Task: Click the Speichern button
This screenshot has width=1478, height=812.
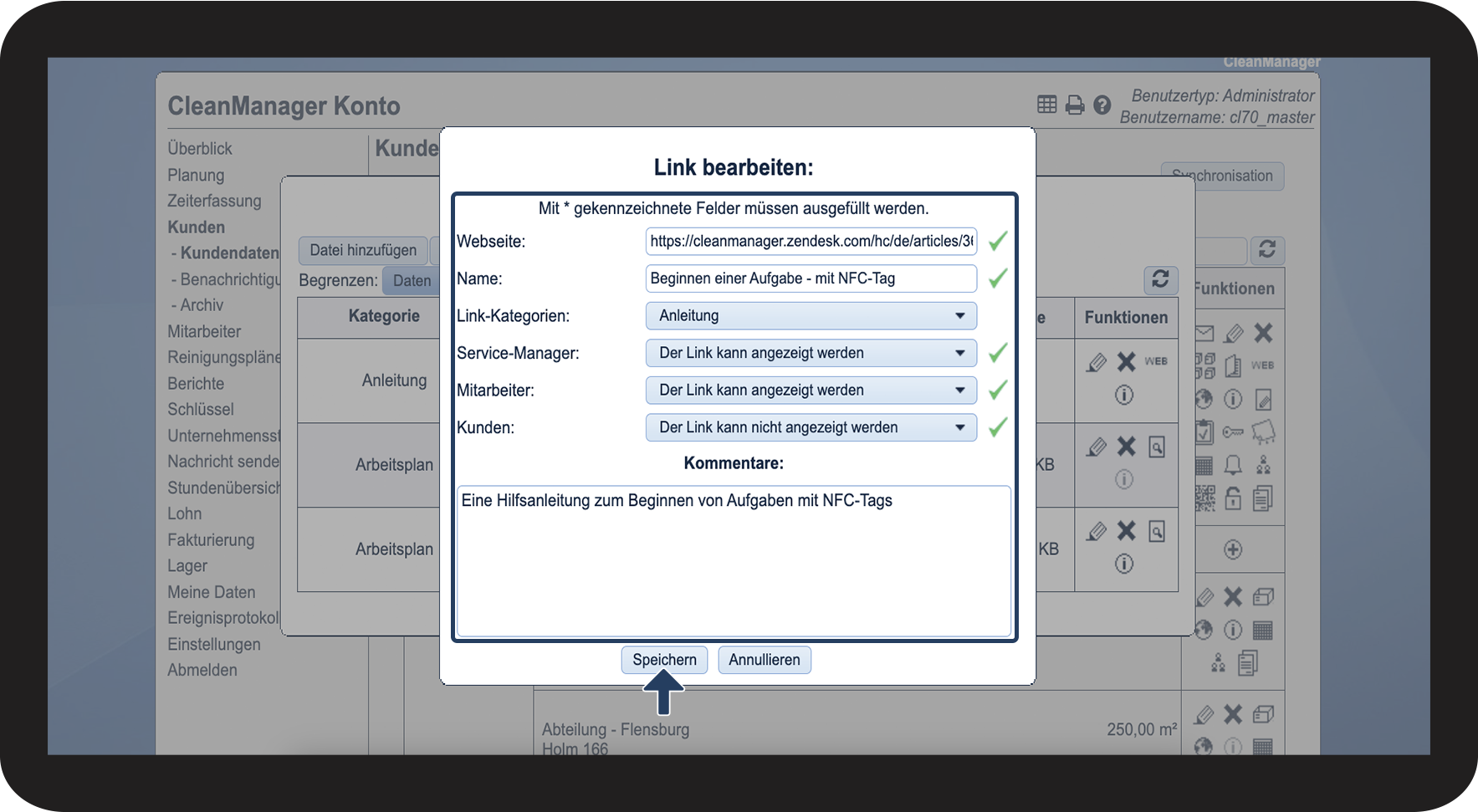Action: 664,660
